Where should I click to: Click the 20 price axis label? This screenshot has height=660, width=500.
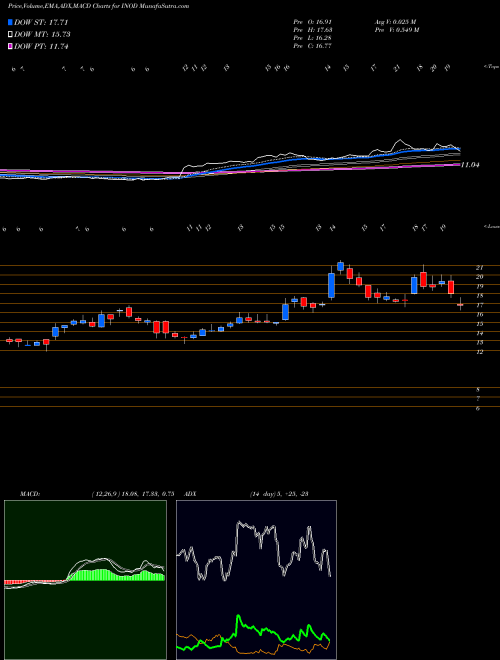pos(479,277)
